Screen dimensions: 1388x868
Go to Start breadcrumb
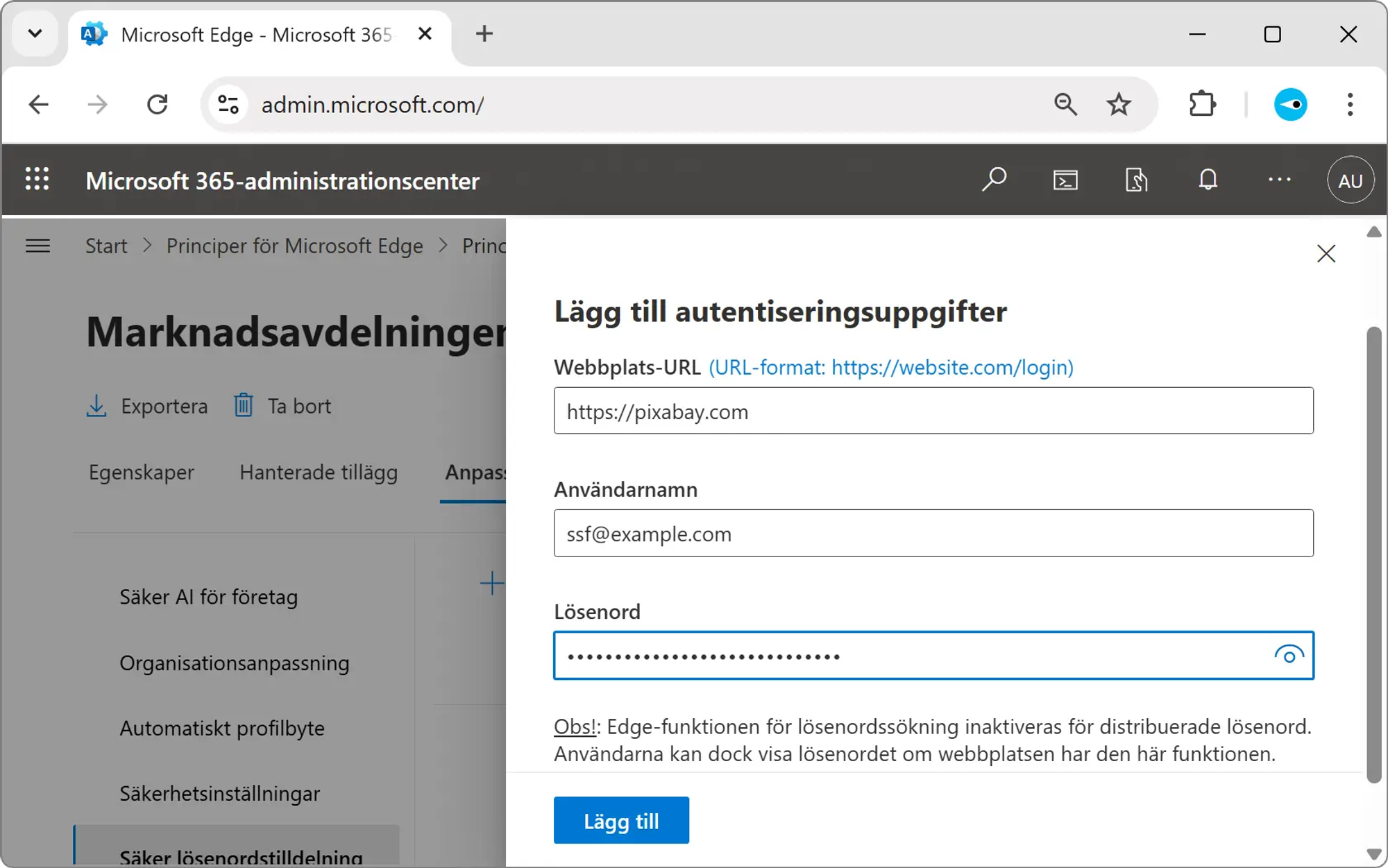pos(106,246)
